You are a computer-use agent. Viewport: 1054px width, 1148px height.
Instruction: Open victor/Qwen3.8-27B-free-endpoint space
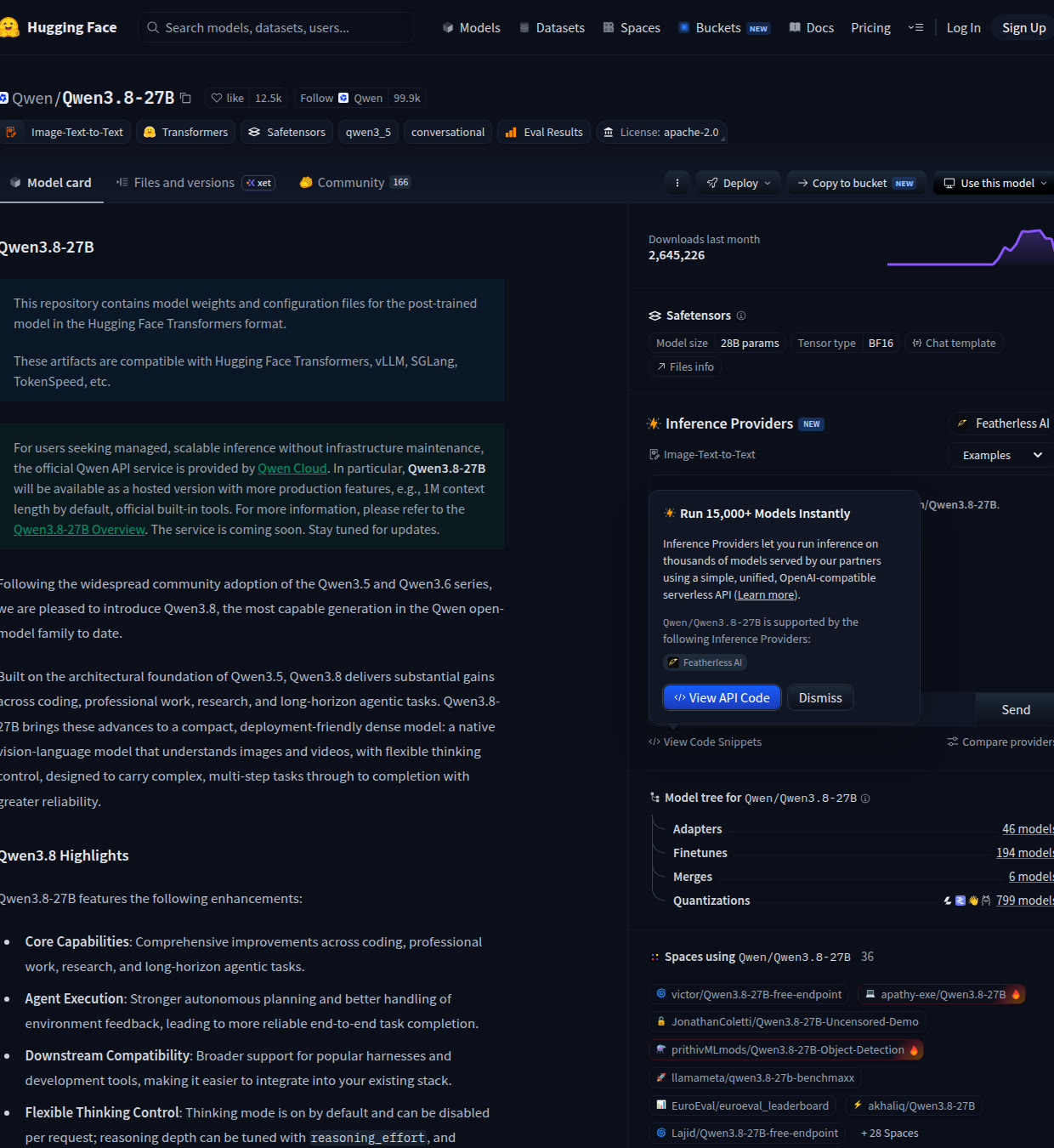[749, 994]
